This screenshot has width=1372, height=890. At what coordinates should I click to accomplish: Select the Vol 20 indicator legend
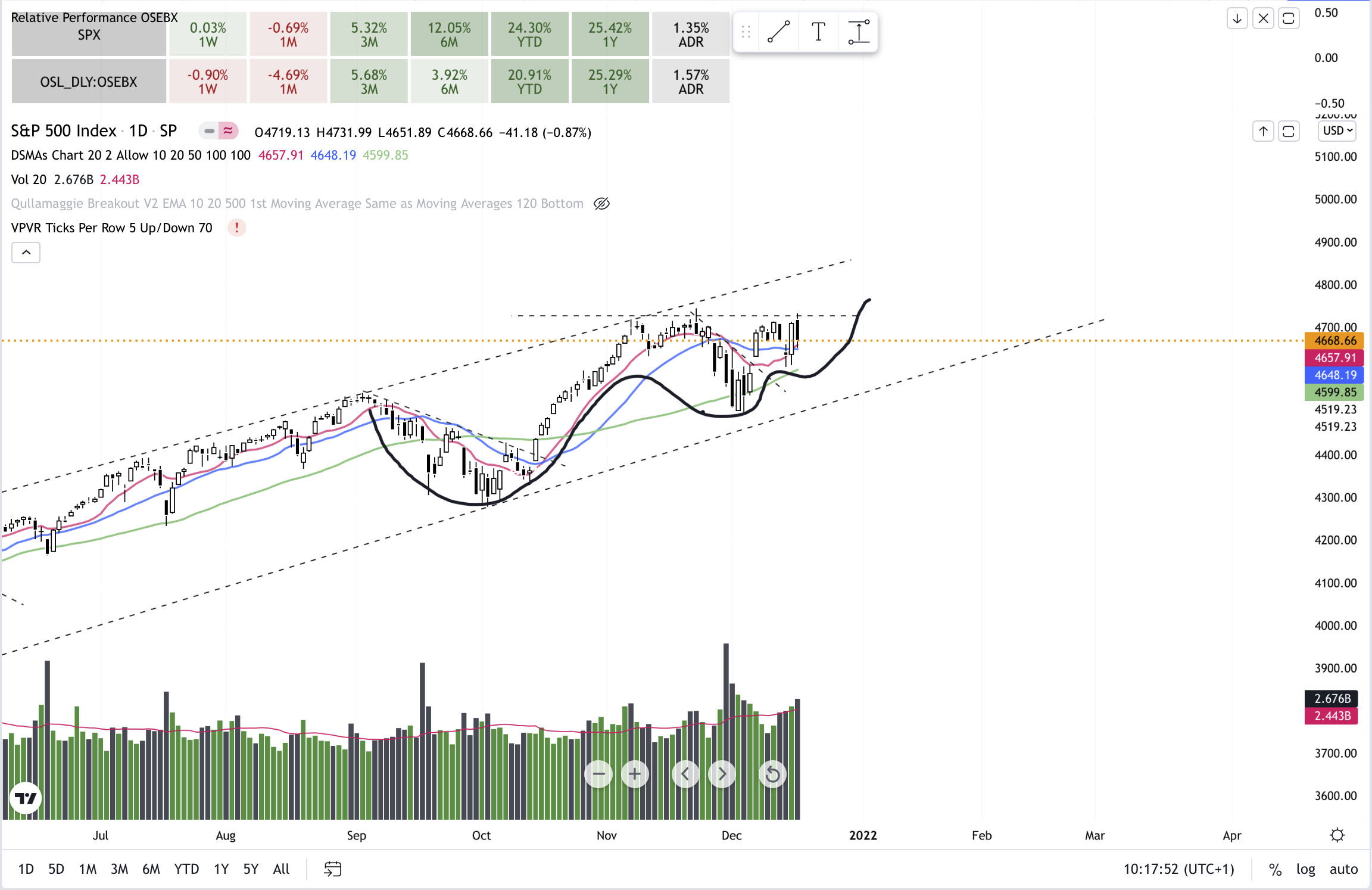pyautogui.click(x=29, y=179)
